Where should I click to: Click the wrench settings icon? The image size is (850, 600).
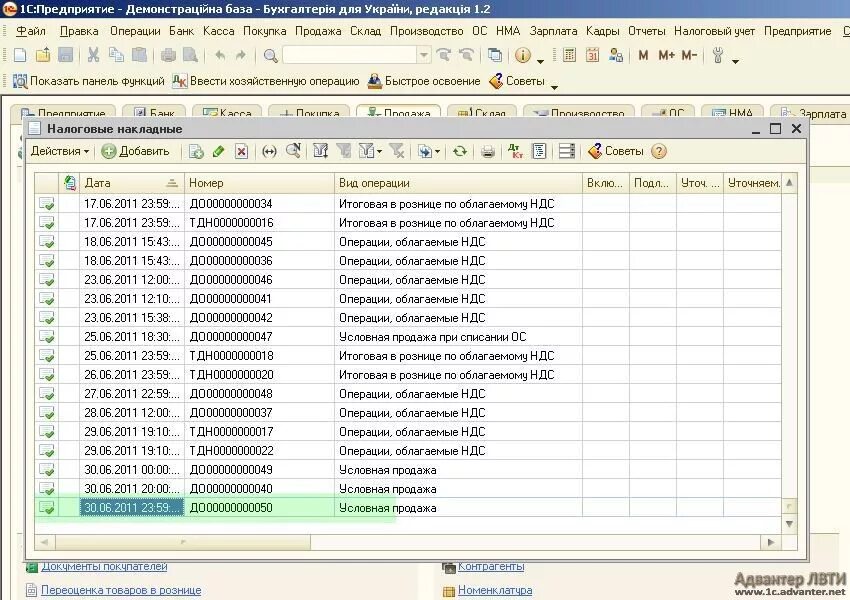tap(718, 55)
